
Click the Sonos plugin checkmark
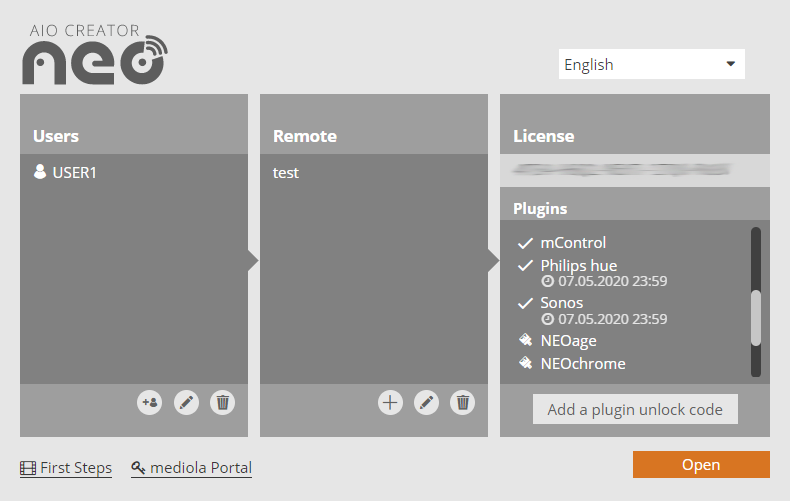point(525,303)
